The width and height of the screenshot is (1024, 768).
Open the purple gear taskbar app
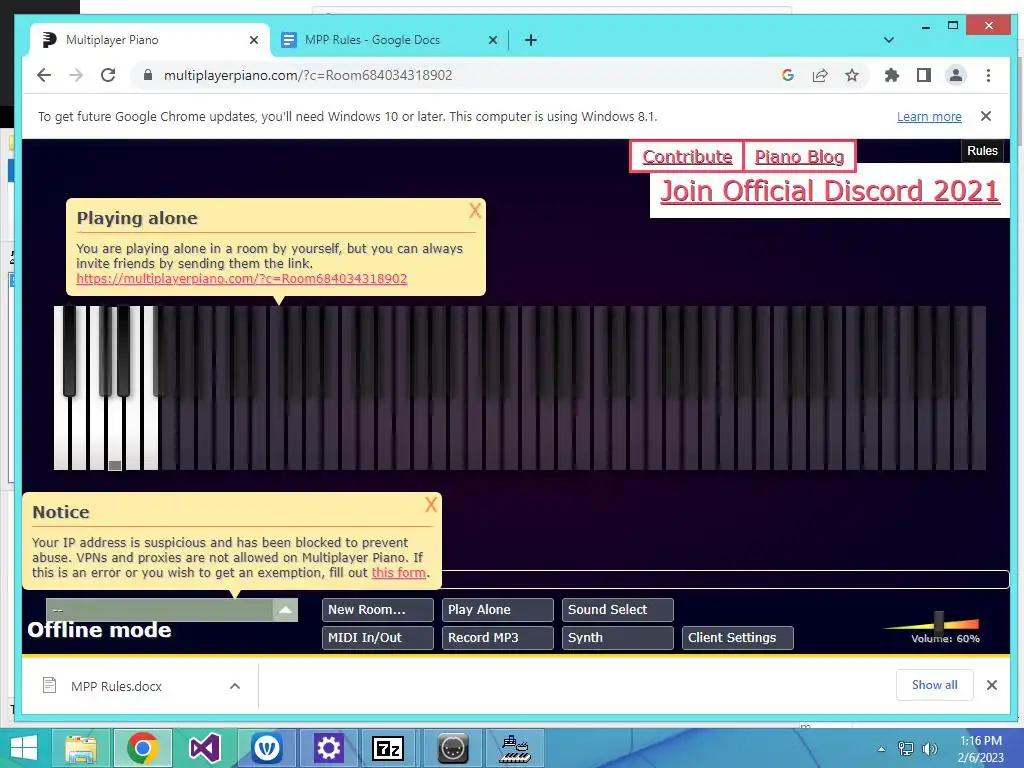328,748
